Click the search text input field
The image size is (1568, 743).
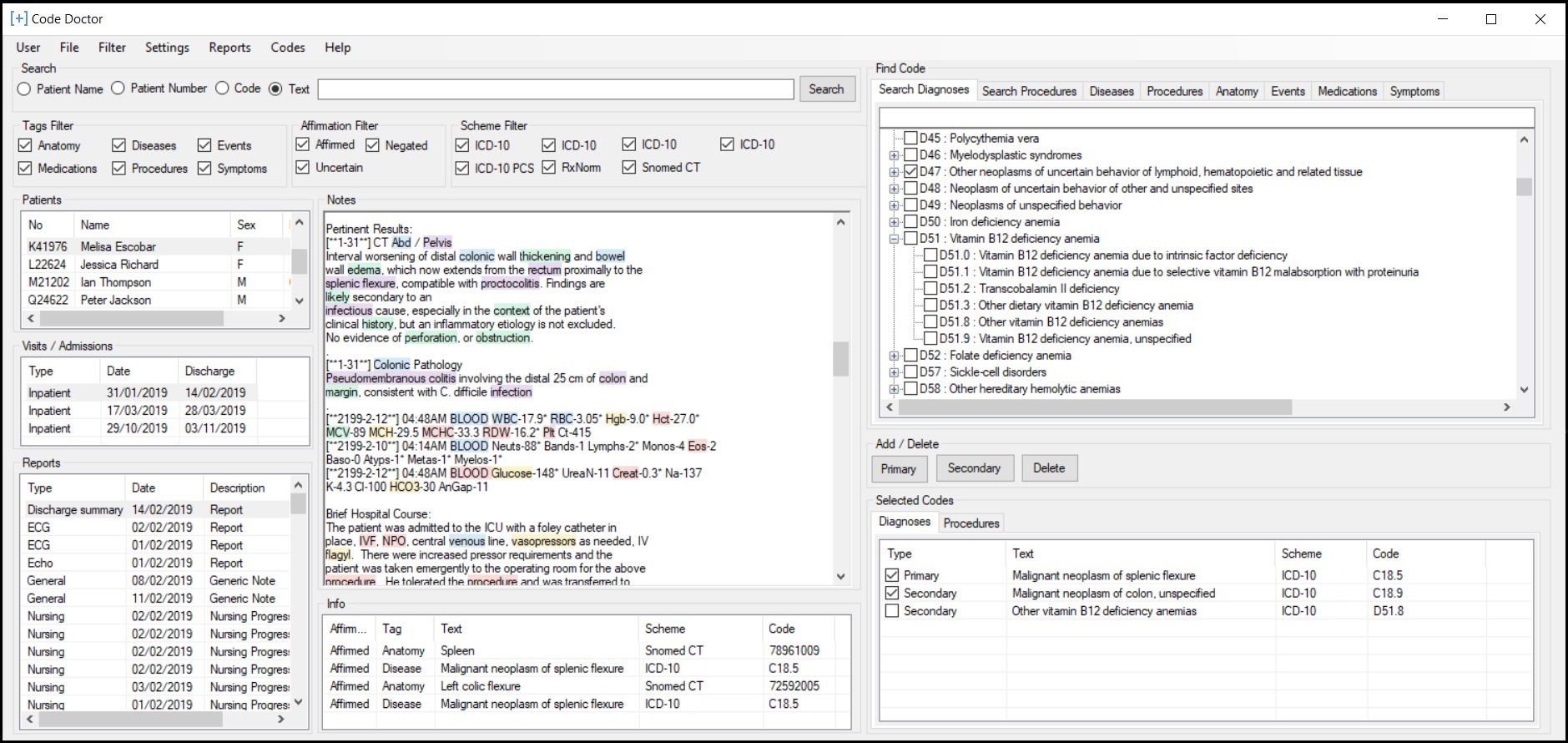click(x=556, y=89)
